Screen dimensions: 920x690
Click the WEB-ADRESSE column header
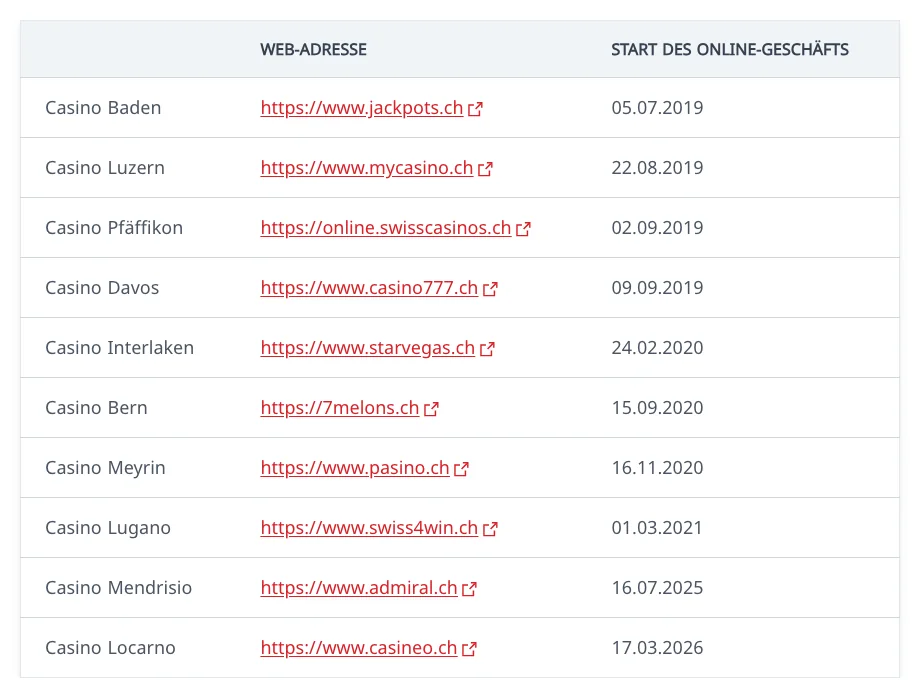click(x=313, y=49)
